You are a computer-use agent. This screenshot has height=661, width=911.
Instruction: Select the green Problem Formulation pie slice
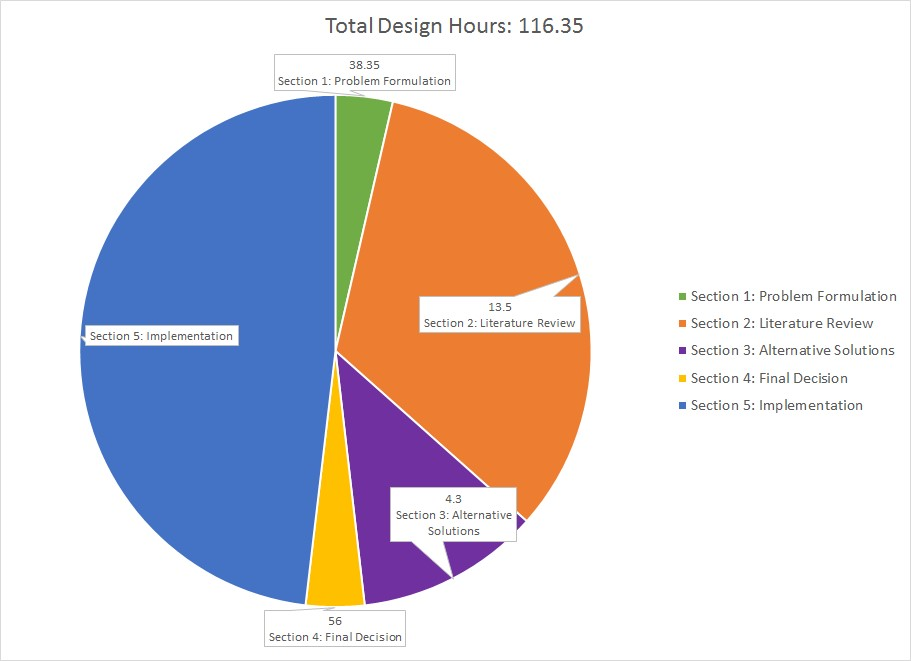pos(360,125)
